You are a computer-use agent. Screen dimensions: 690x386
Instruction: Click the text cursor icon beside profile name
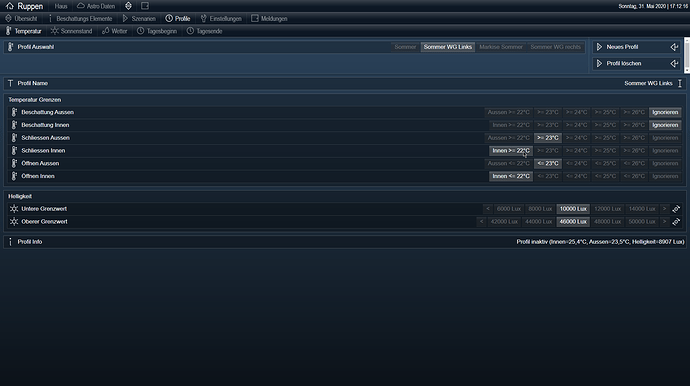(680, 83)
